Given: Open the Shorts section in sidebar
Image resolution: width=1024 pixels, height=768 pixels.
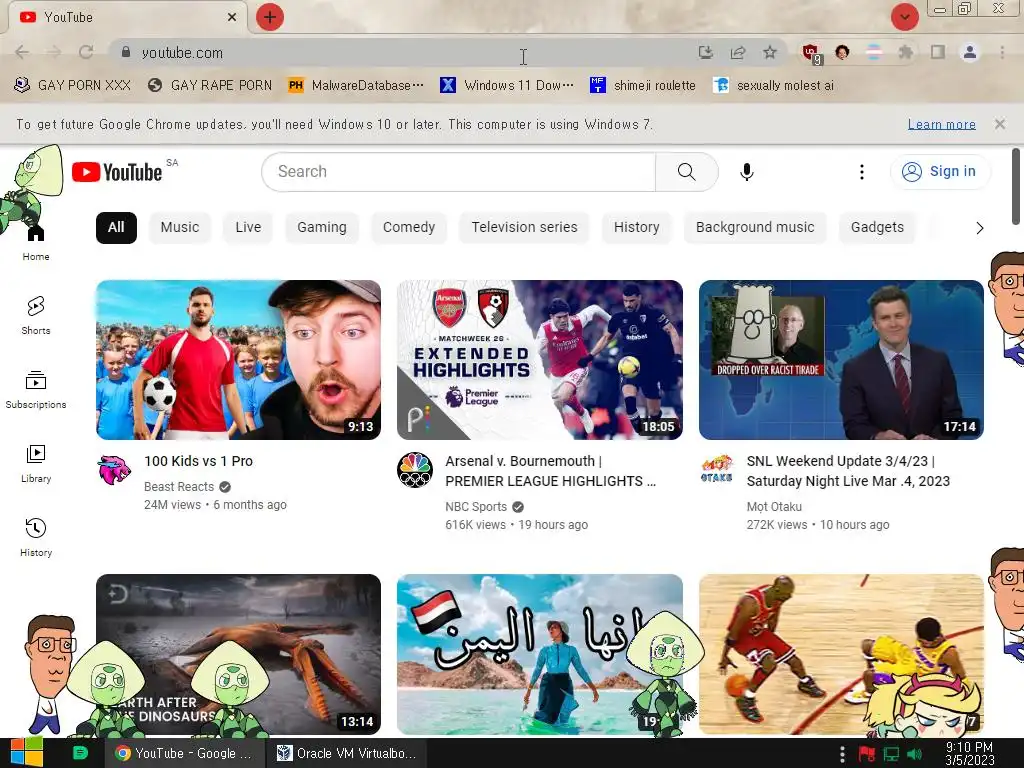Looking at the screenshot, I should click(35, 315).
